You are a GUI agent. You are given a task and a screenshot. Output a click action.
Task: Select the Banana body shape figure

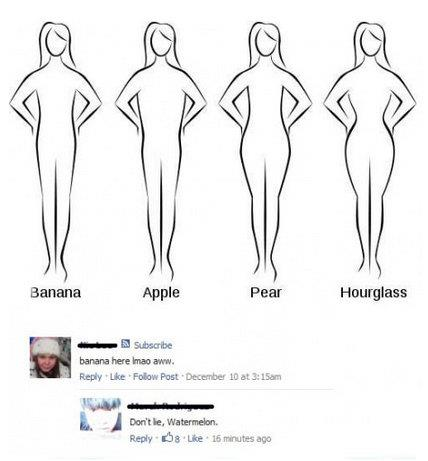tap(55, 152)
